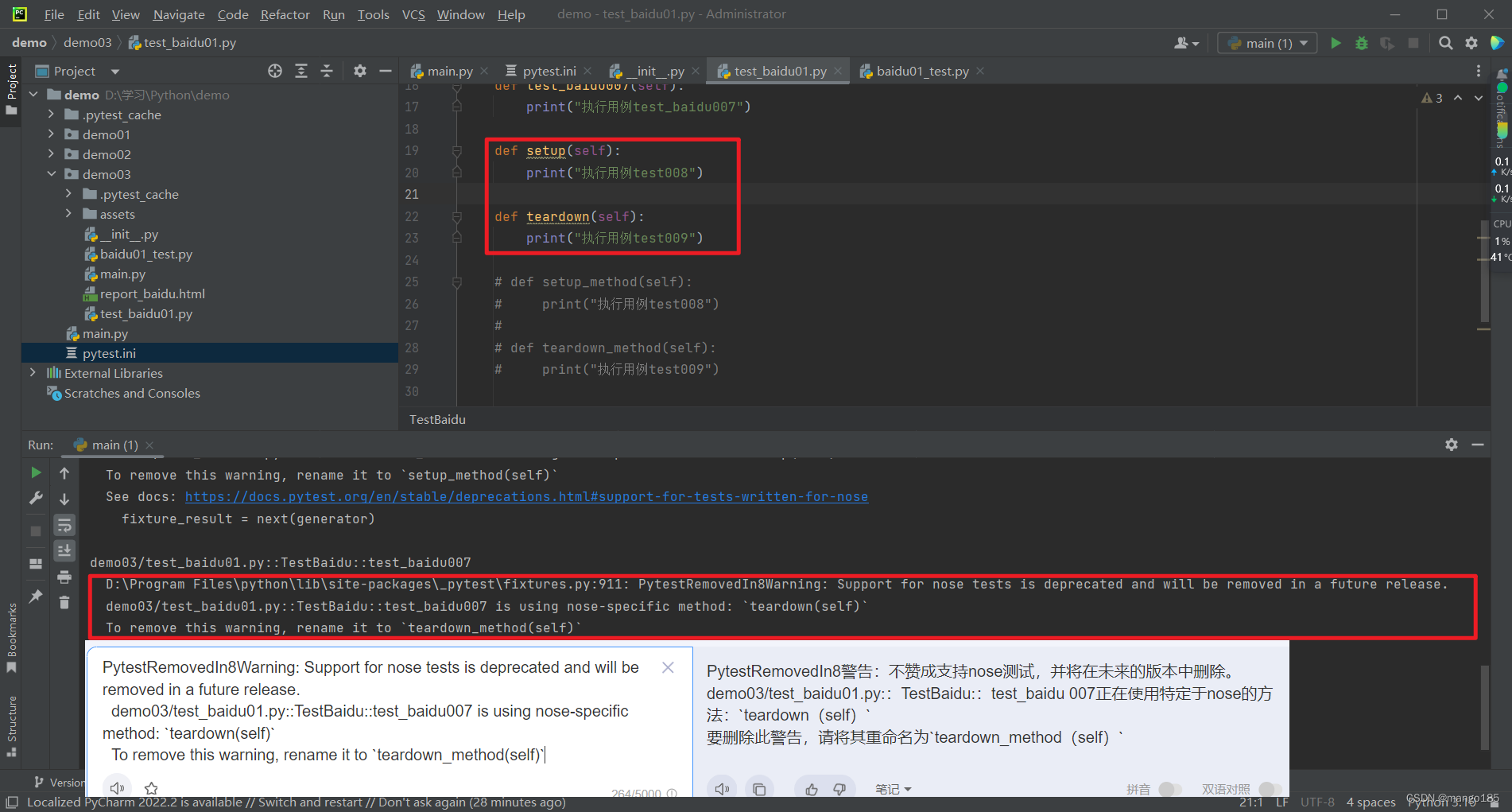Viewport: 1512px width, 812px height.
Task: Open Run panel settings gear
Action: pyautogui.click(x=1452, y=445)
